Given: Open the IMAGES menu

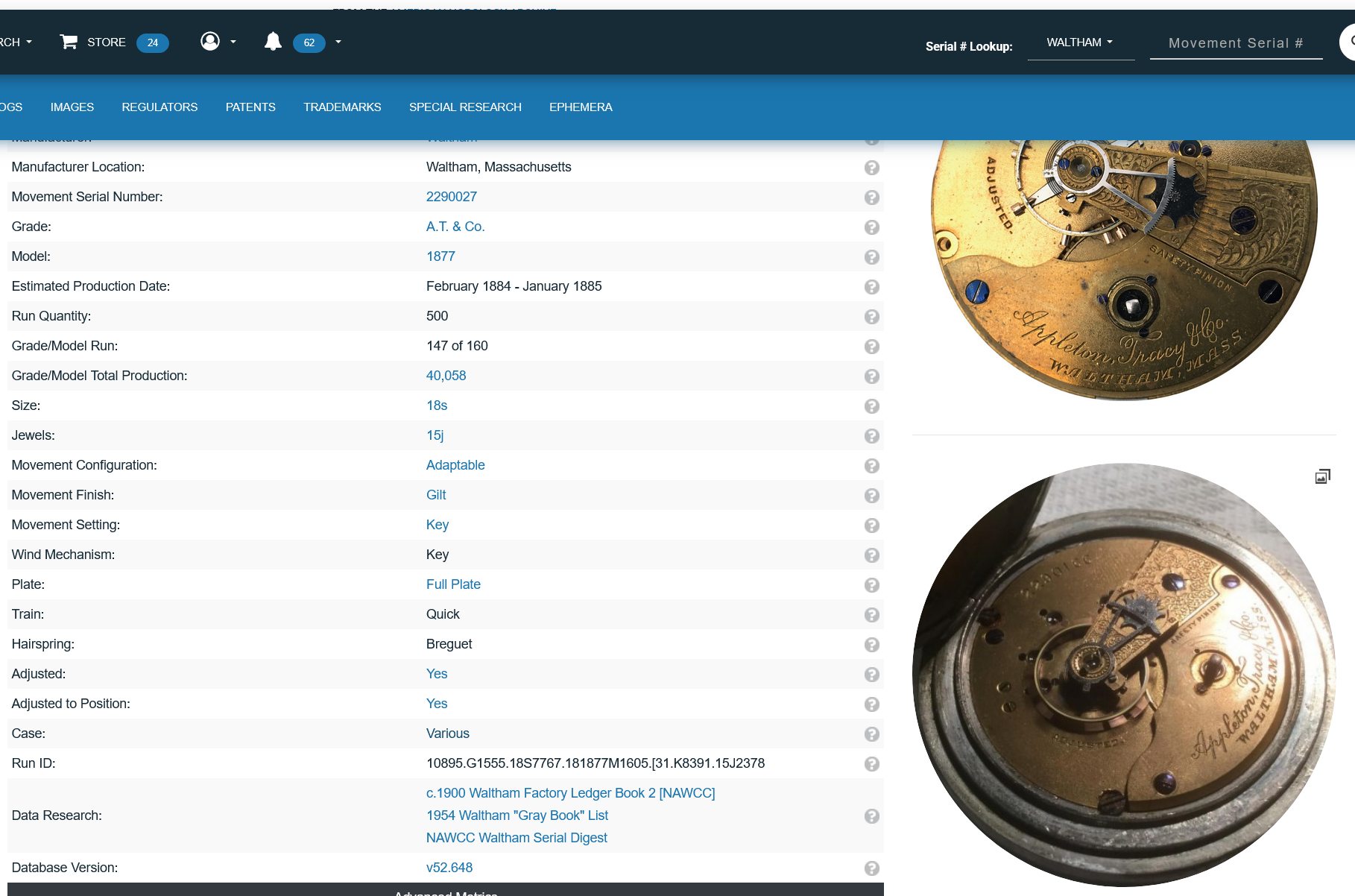Looking at the screenshot, I should click(72, 107).
